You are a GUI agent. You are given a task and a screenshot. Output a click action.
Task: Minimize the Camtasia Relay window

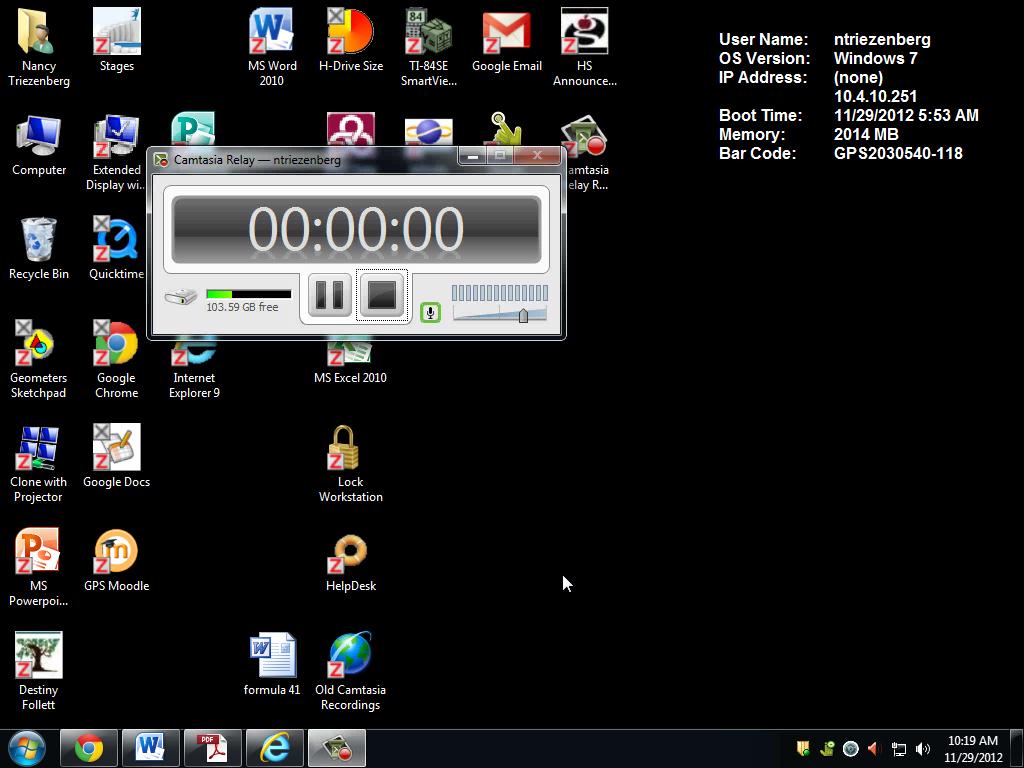474,155
